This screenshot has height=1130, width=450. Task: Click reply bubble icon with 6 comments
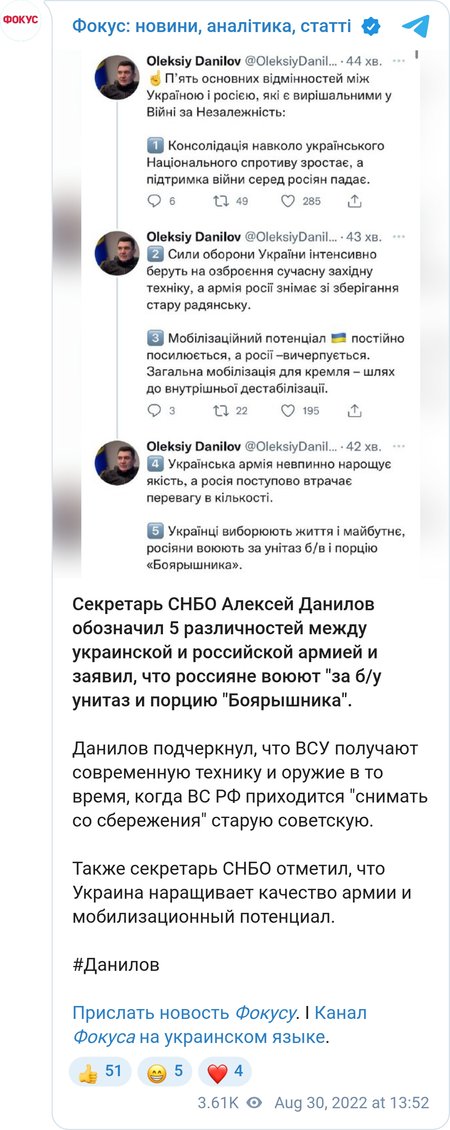(154, 201)
